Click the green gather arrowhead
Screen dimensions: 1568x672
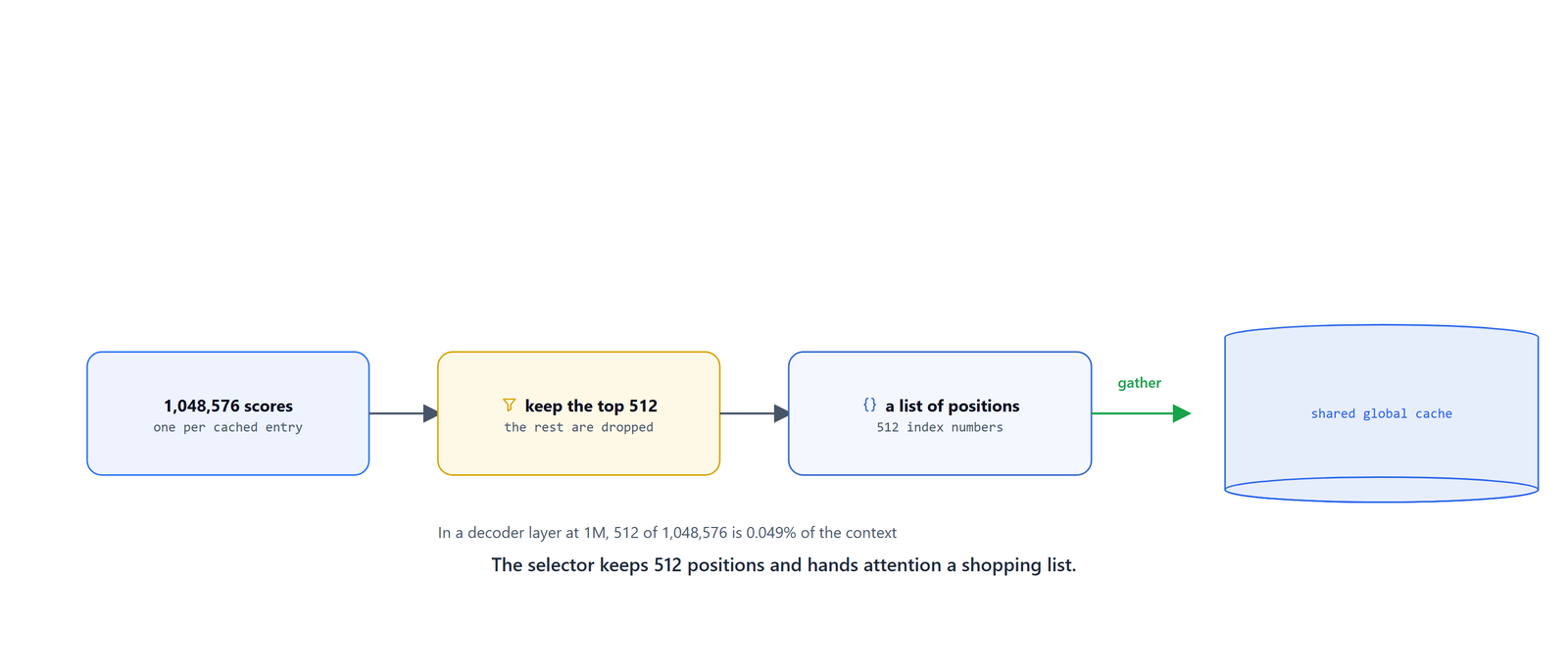click(x=1182, y=413)
